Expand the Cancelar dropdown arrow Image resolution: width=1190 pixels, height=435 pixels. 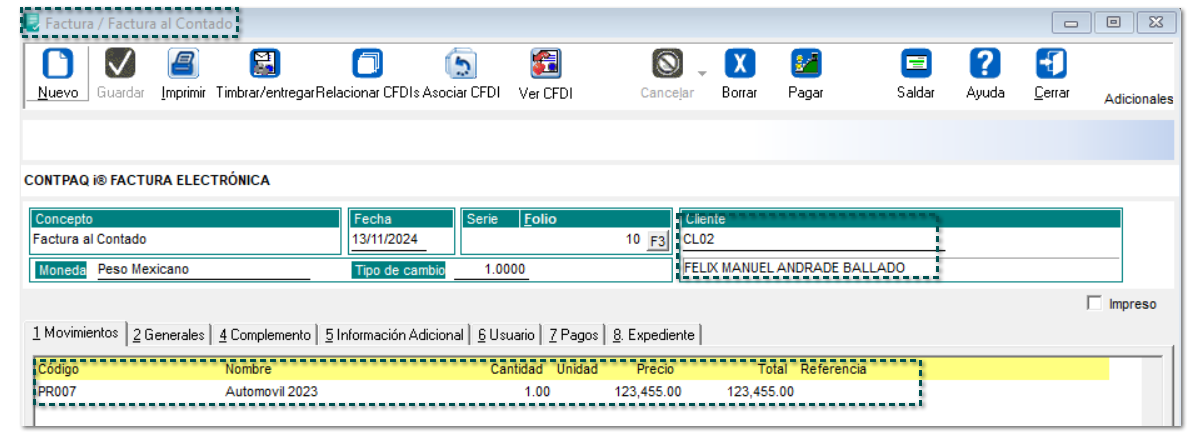pos(702,74)
